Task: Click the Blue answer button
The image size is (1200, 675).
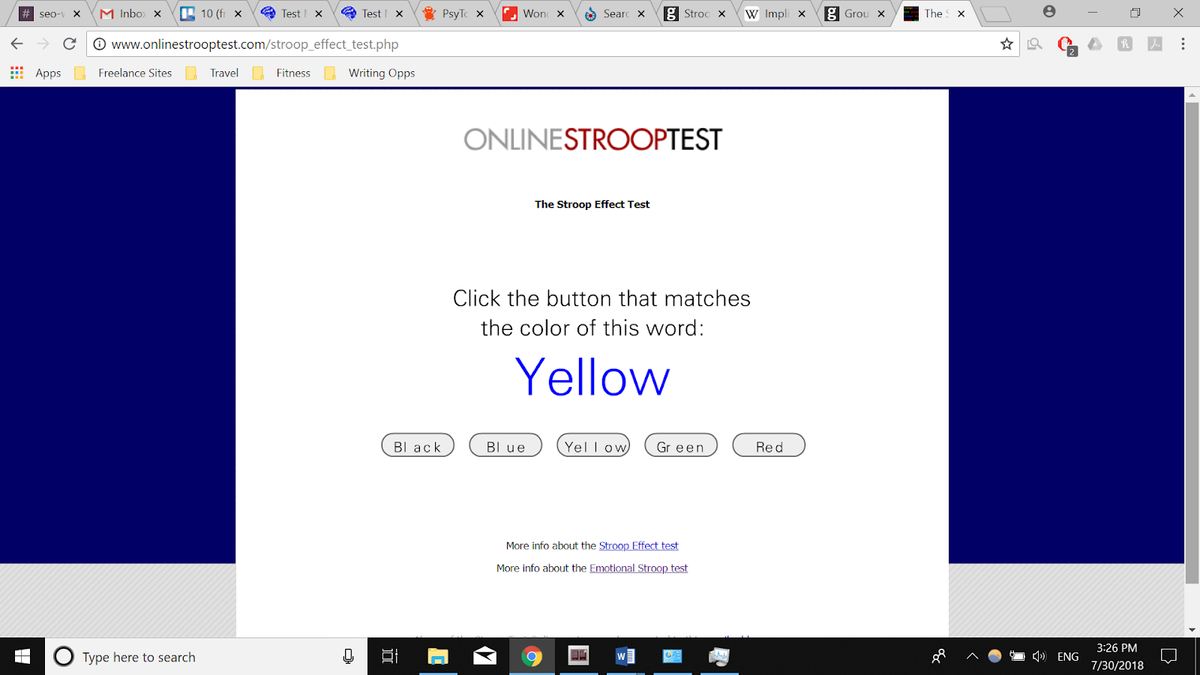Action: 505,446
